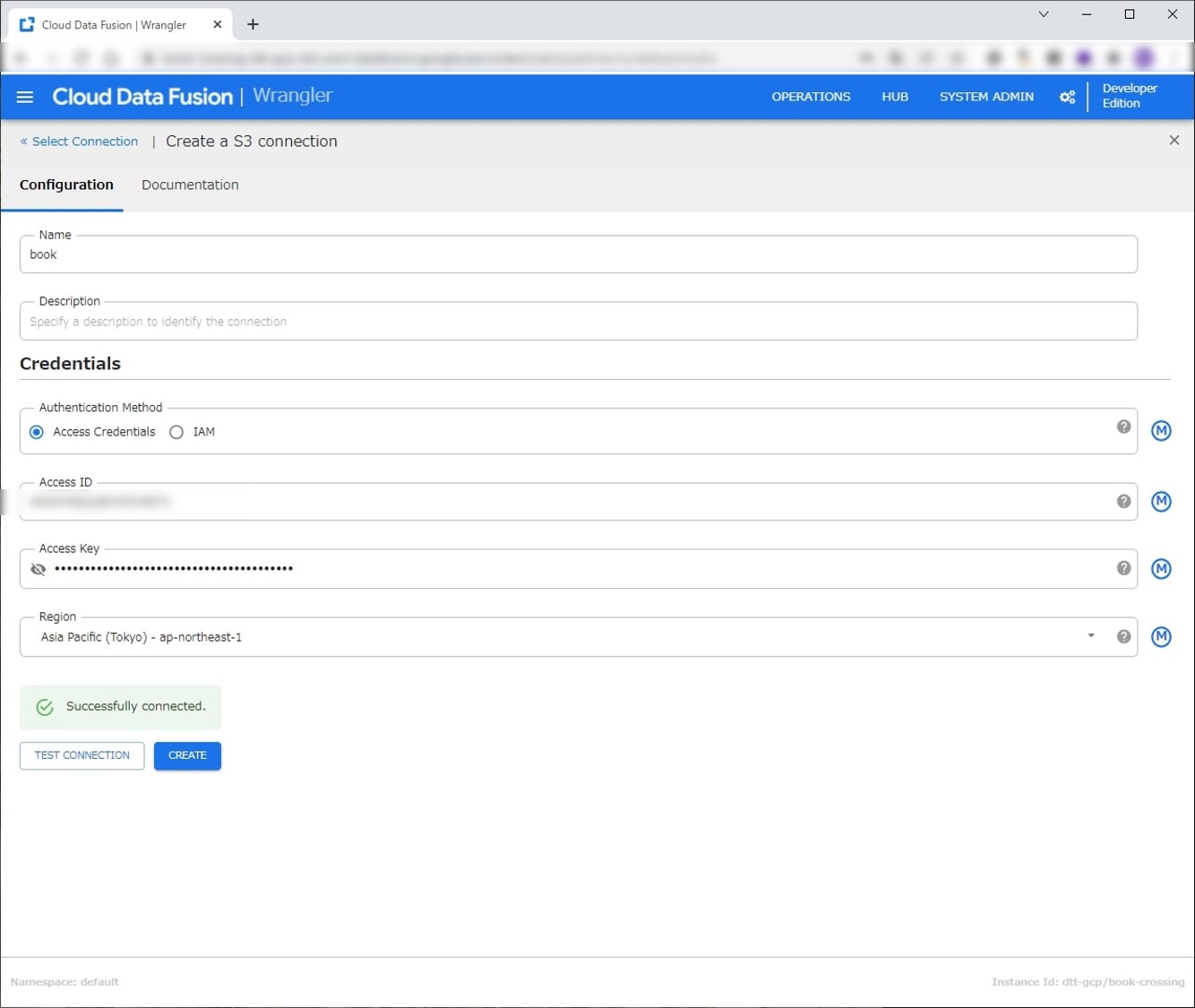
Task: Switch to the Configuration tab
Action: [66, 185]
